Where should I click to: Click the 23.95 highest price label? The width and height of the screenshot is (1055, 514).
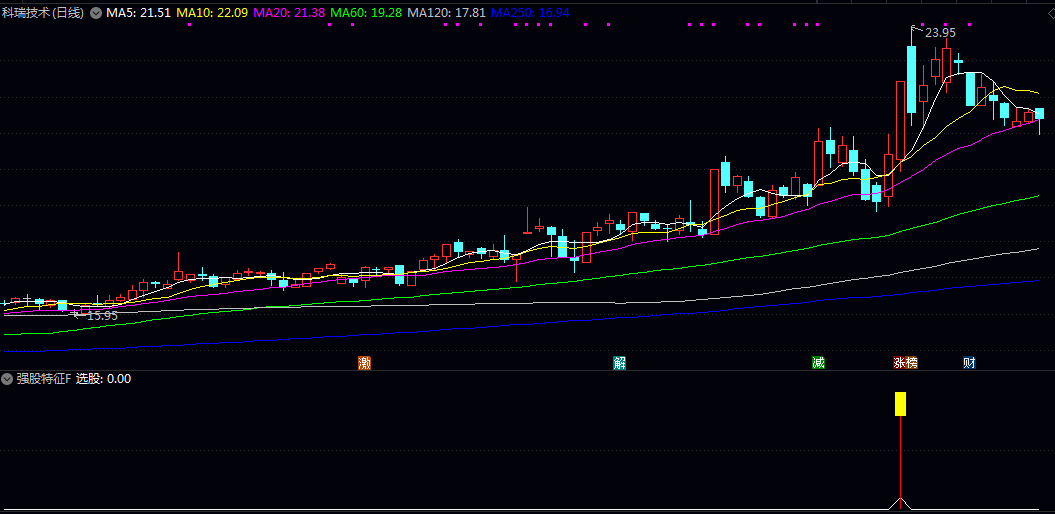coord(940,33)
